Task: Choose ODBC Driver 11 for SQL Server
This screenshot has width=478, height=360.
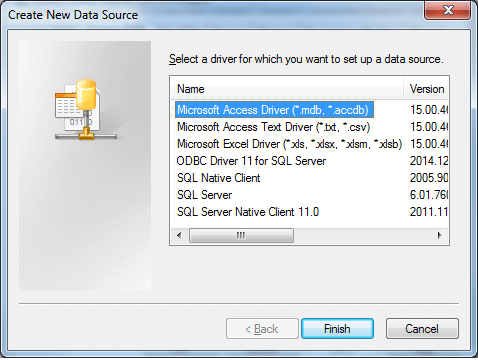Action: [x=251, y=161]
